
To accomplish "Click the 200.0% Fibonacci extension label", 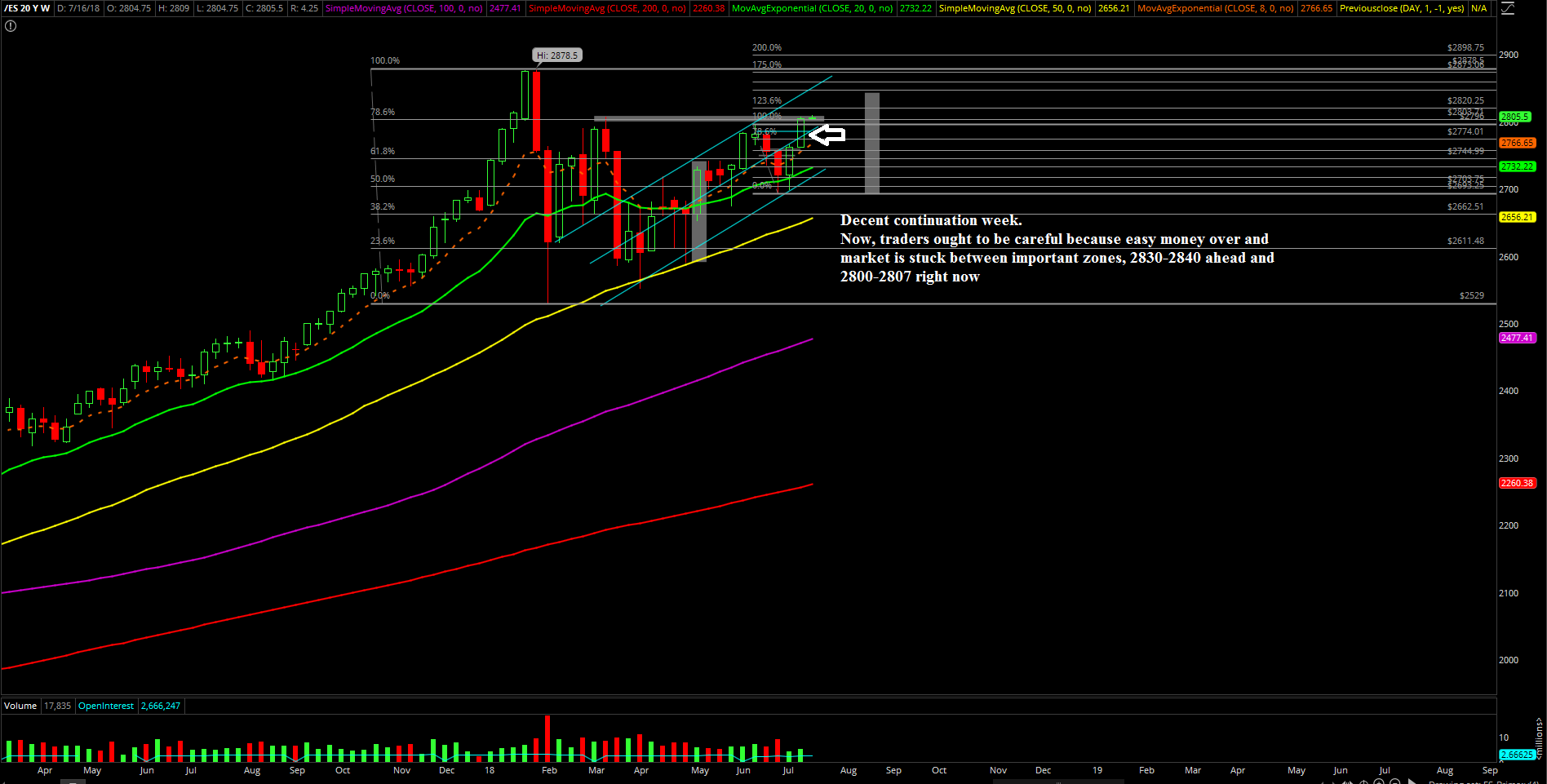I will point(767,47).
